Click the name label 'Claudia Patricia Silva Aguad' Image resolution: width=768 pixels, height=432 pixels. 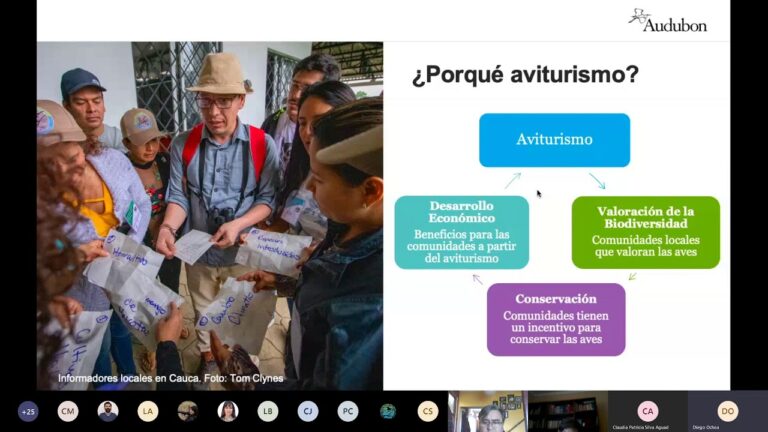point(640,428)
